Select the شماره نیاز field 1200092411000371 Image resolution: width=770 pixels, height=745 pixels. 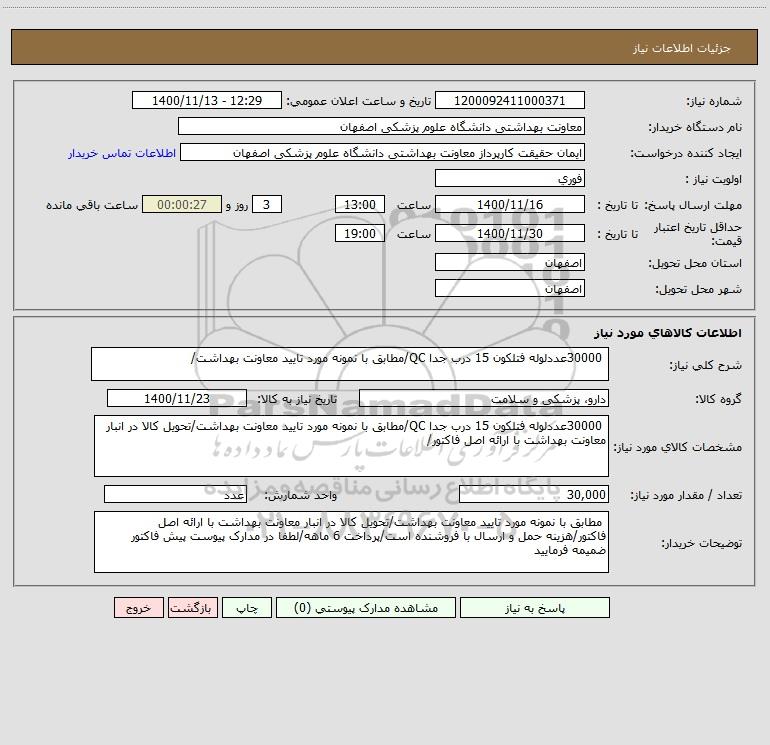pyautogui.click(x=510, y=100)
